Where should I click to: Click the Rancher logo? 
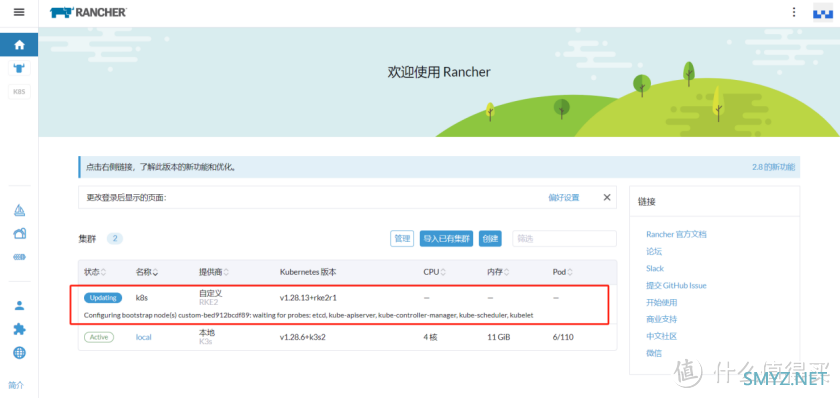[88, 12]
